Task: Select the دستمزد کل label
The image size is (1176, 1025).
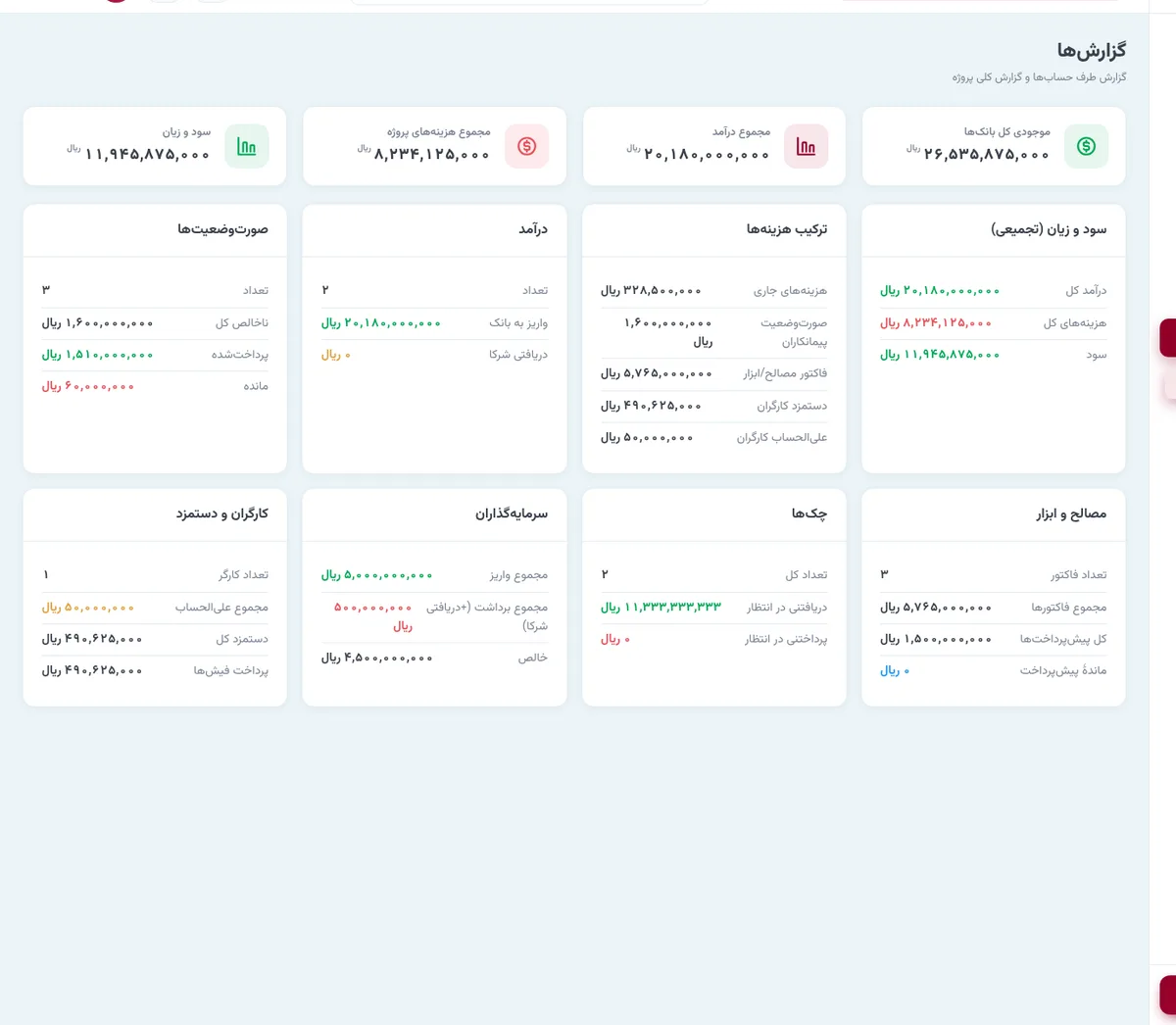Action: pyautogui.click(x=242, y=639)
